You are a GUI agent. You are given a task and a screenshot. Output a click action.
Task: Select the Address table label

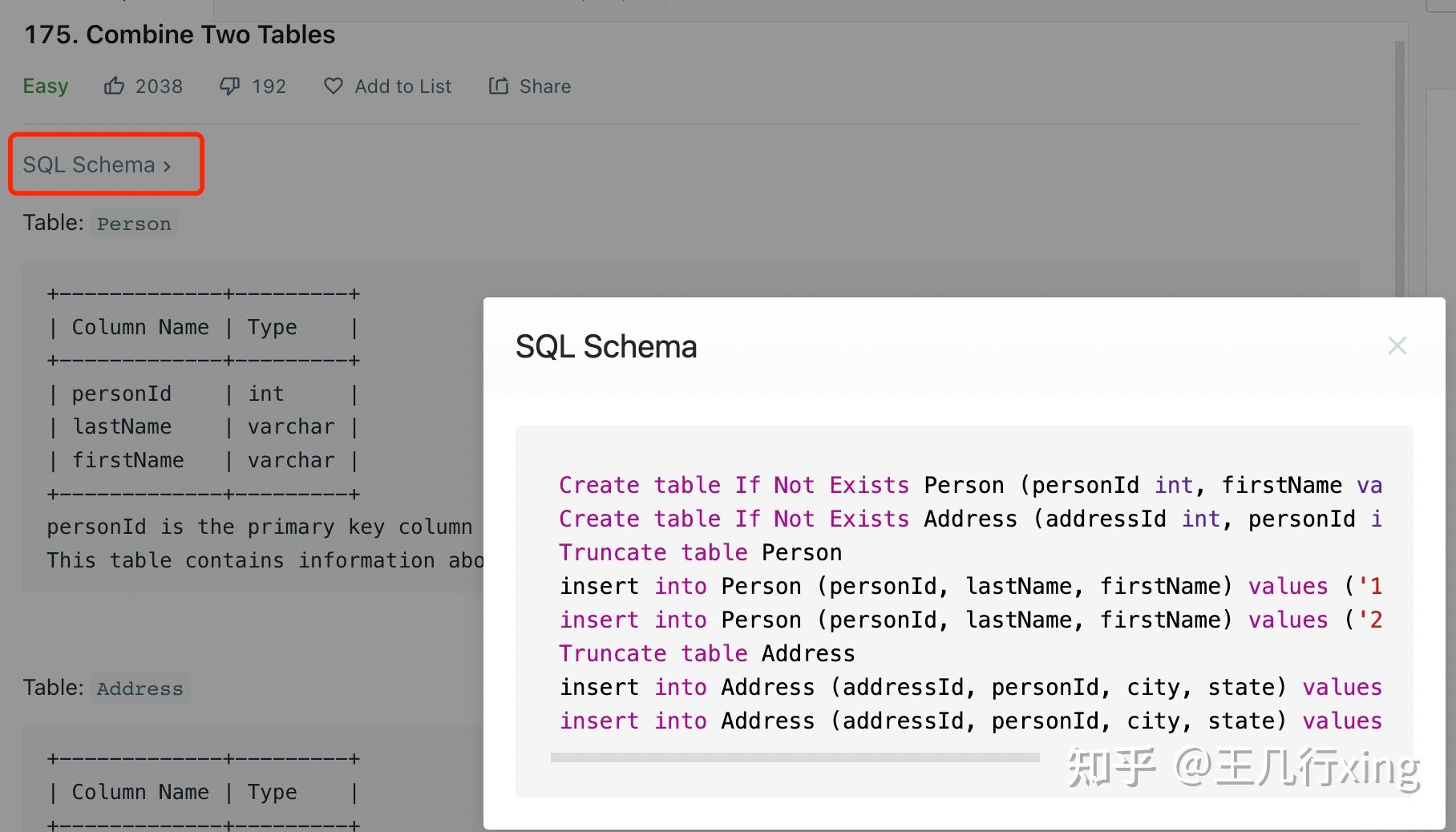140,688
